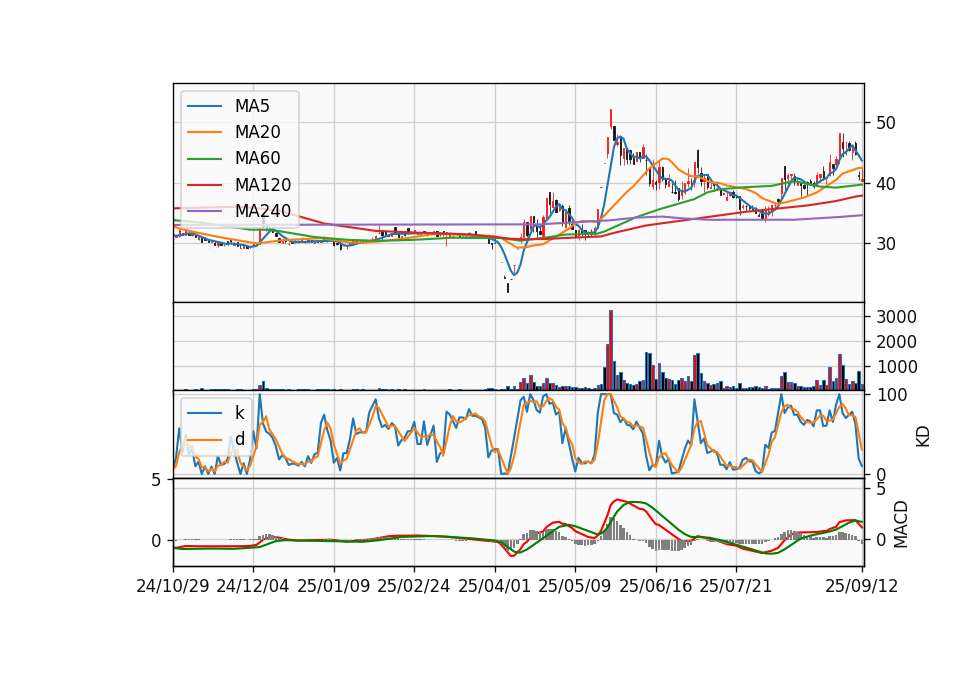
Task: Click the 25/02/24 date axis label
Action: click(414, 586)
